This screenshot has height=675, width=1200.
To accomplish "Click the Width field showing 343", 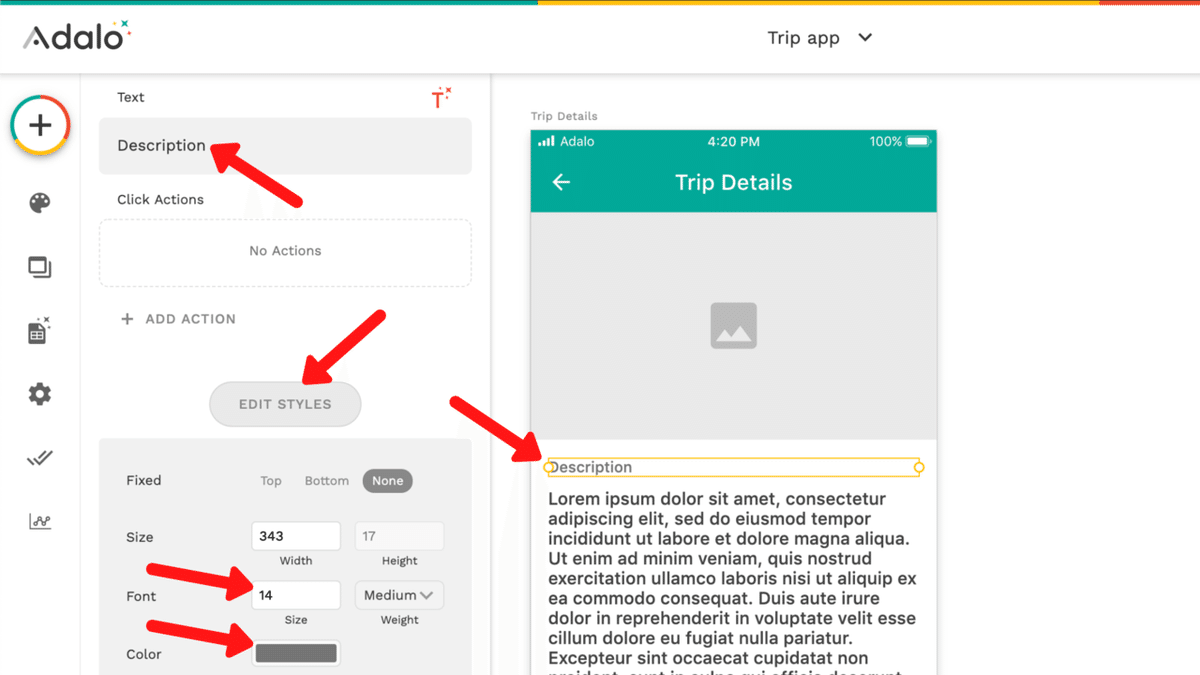I will (296, 536).
